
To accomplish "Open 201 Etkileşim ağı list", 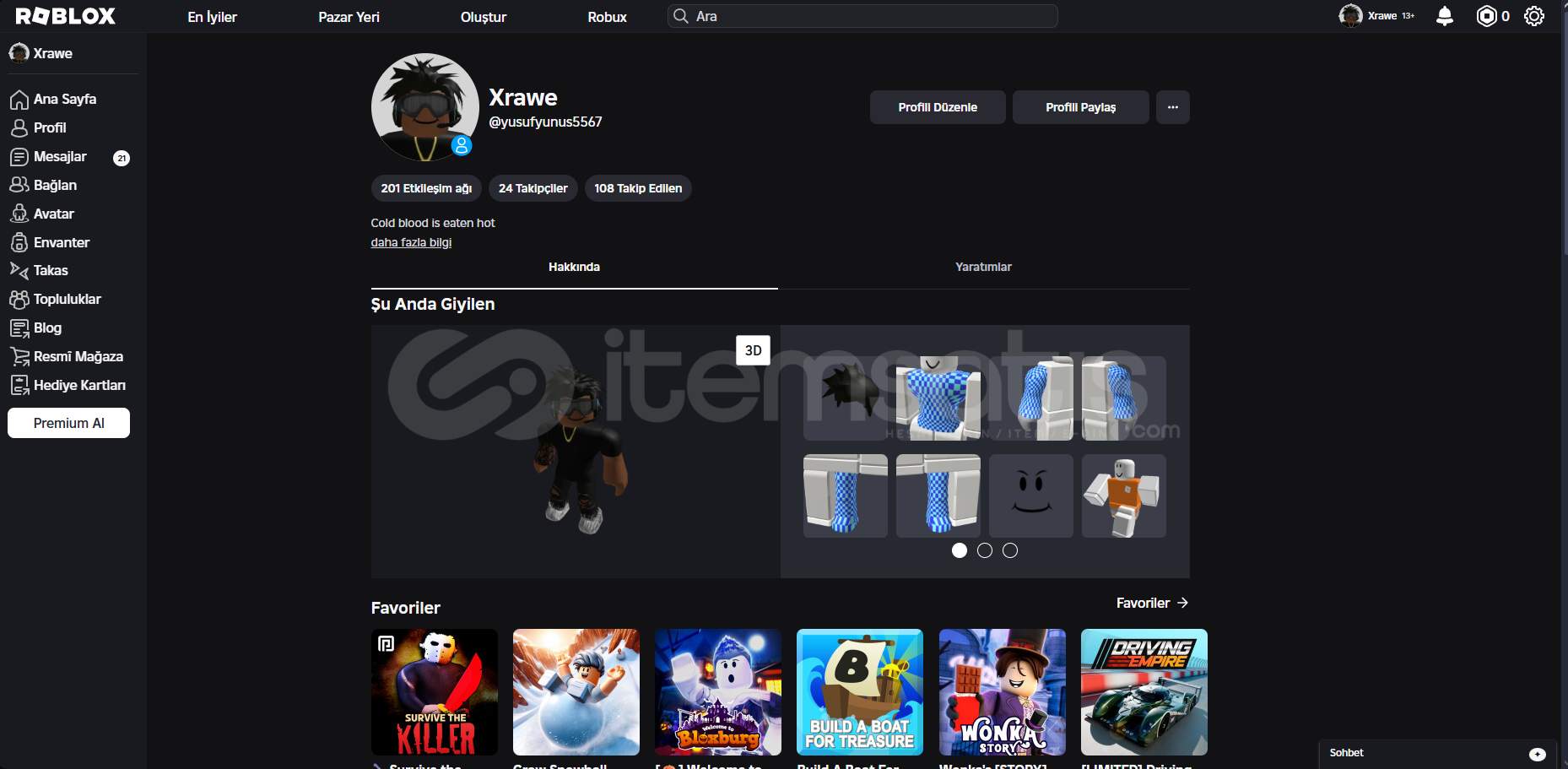I will coord(426,188).
